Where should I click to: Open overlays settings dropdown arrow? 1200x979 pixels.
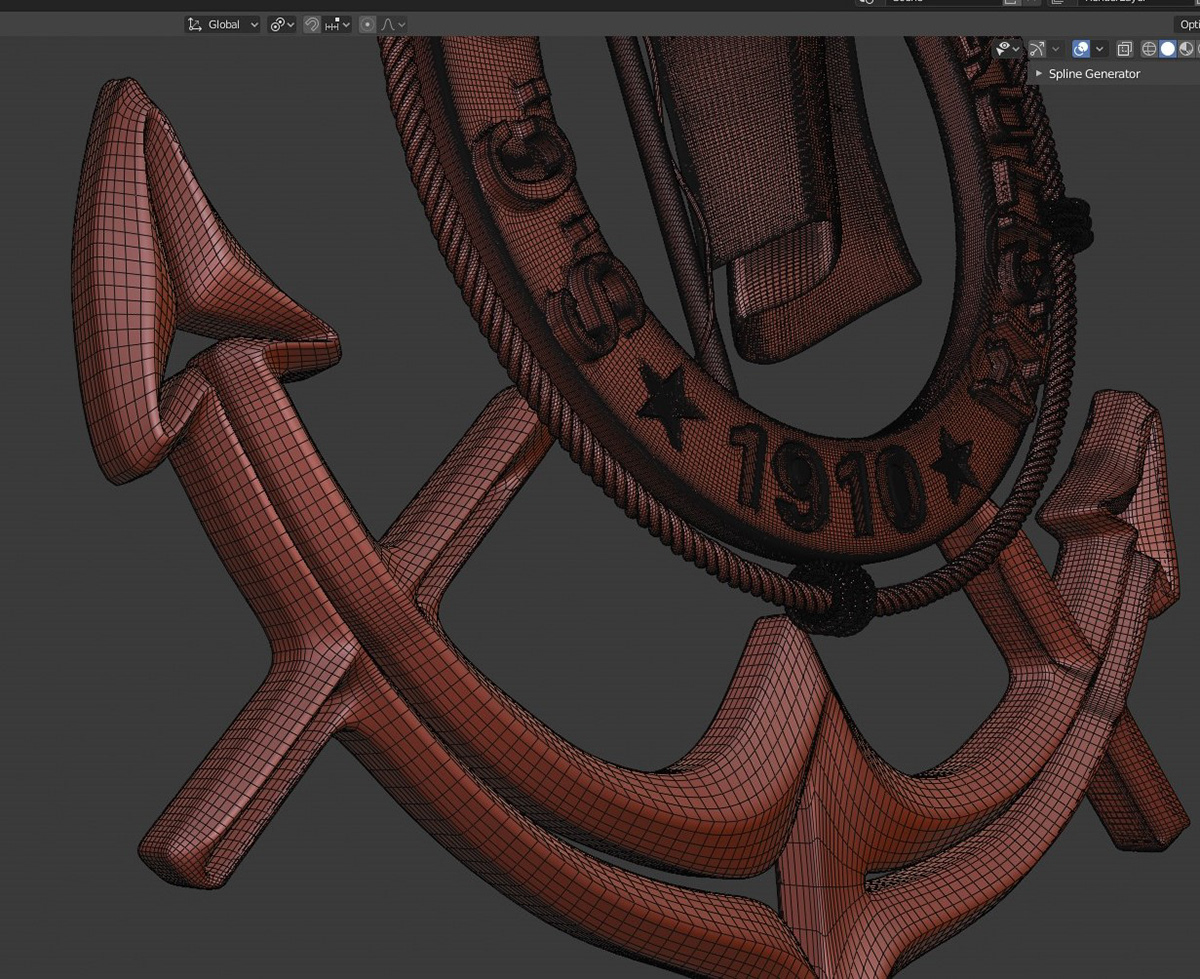(x=1100, y=48)
